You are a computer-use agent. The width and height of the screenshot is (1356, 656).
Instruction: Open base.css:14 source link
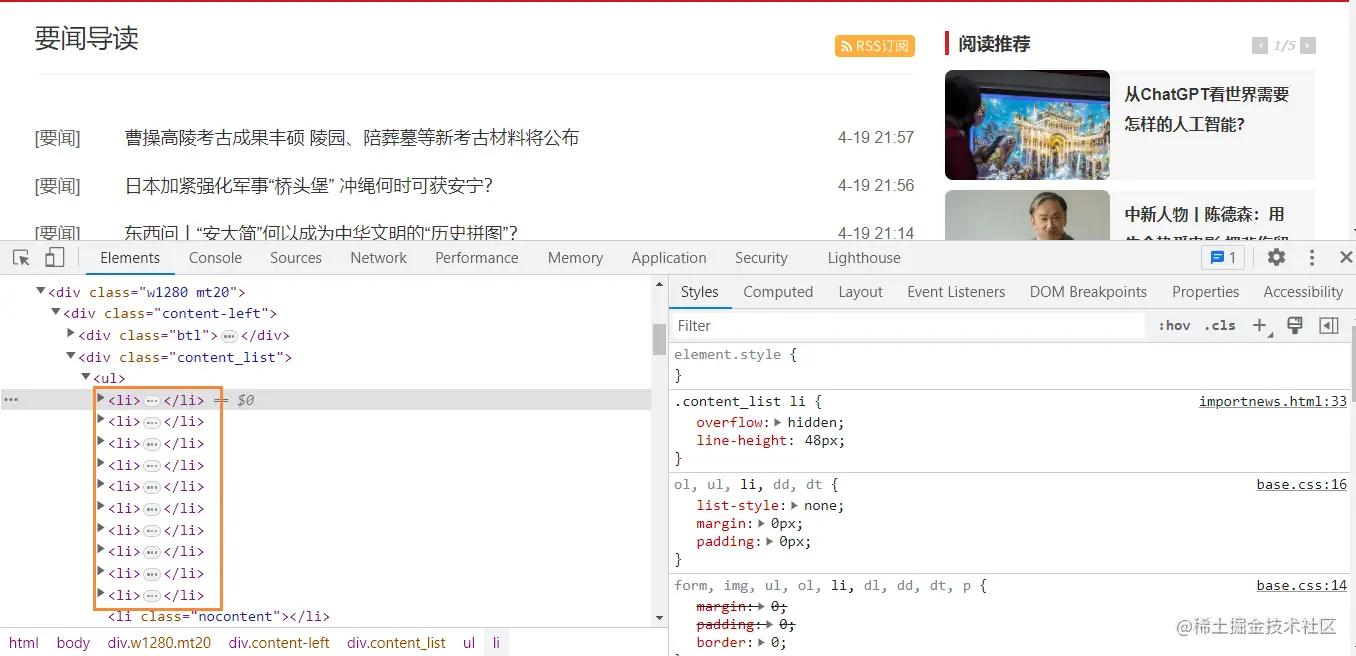tap(1302, 586)
